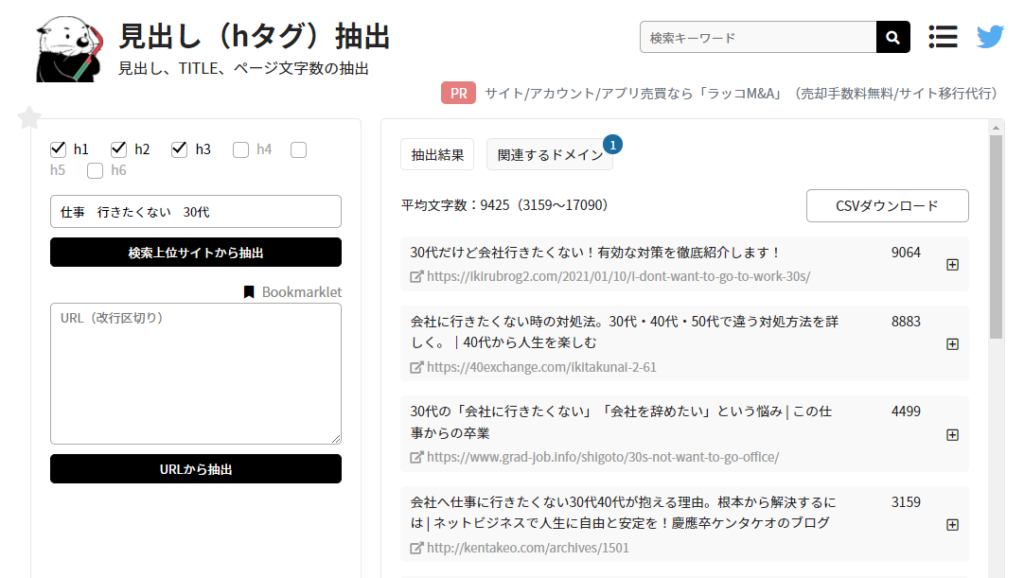Click external link icon for kentakeo.com URL

point(416,549)
